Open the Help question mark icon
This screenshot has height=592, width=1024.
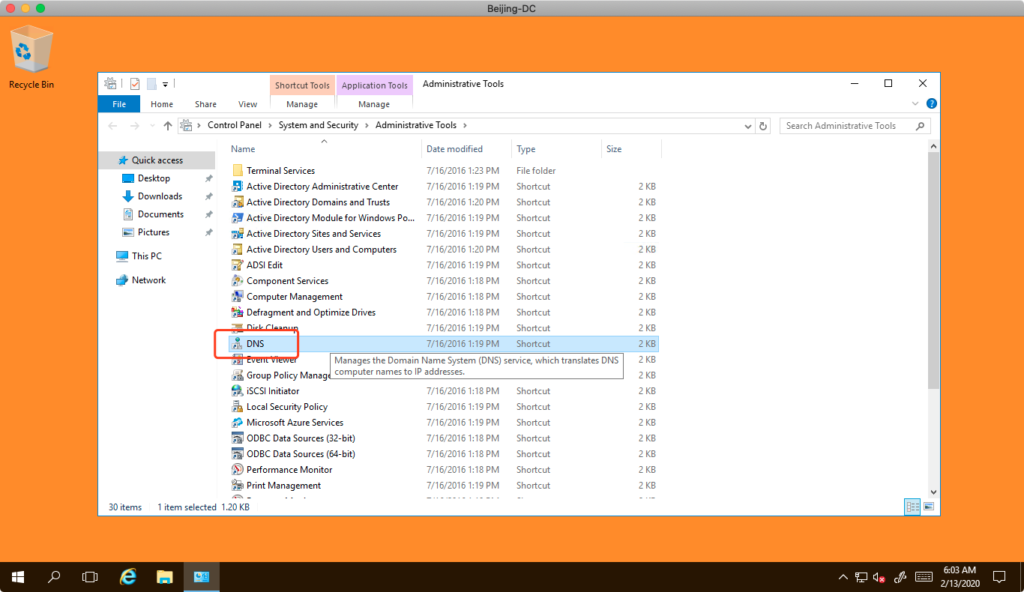(931, 104)
